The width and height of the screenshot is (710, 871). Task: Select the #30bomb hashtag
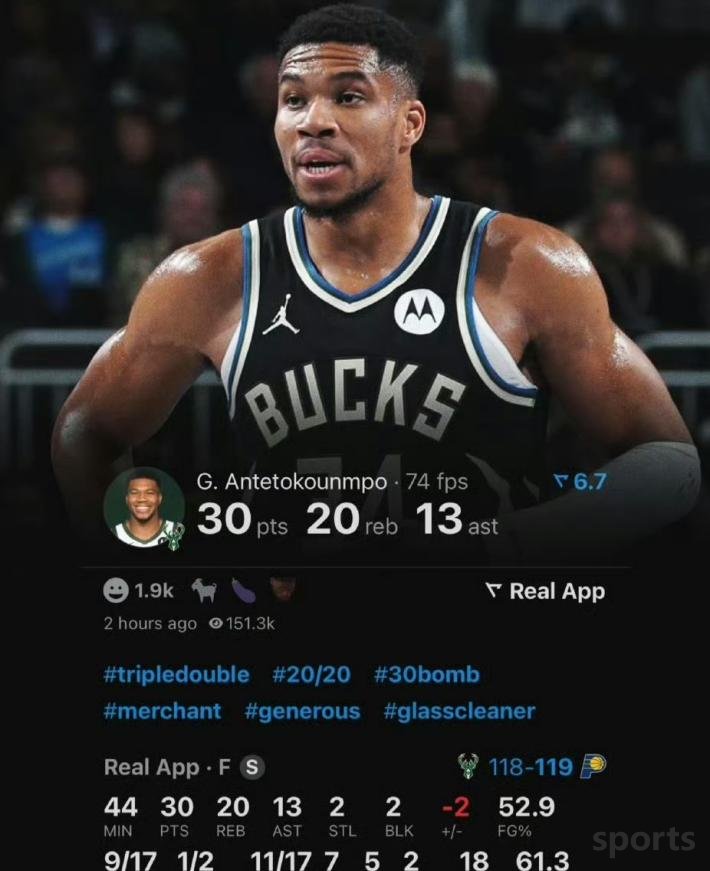(427, 674)
